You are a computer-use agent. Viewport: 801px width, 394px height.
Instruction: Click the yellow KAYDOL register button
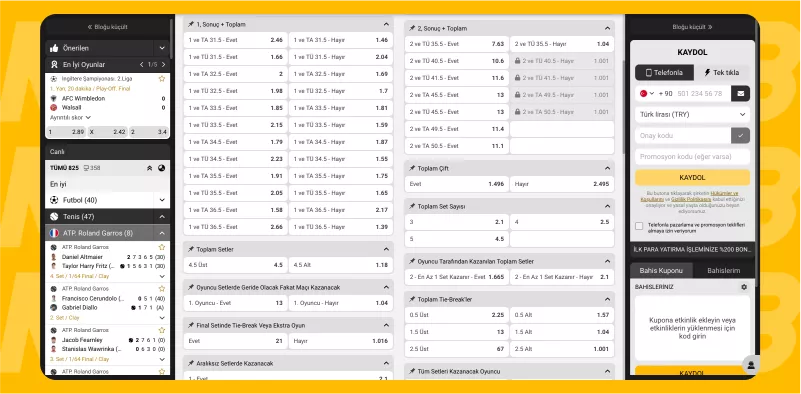[x=692, y=177]
